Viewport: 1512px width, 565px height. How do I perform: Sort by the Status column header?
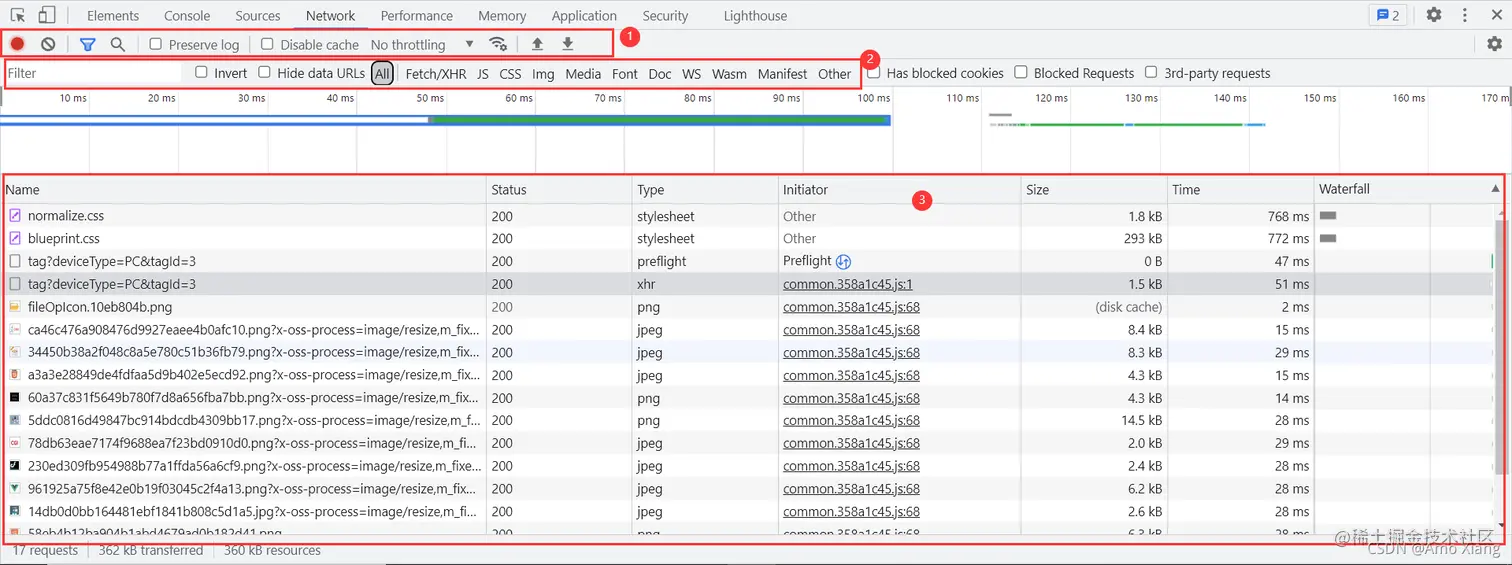click(560, 189)
